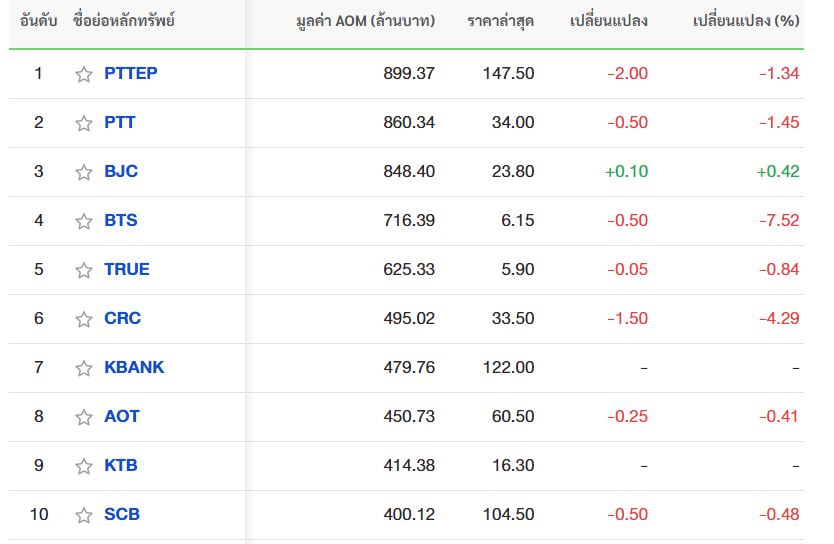Star the PTTEP stock as favorite
The width and height of the screenshot is (834, 544).
pyautogui.click(x=84, y=74)
